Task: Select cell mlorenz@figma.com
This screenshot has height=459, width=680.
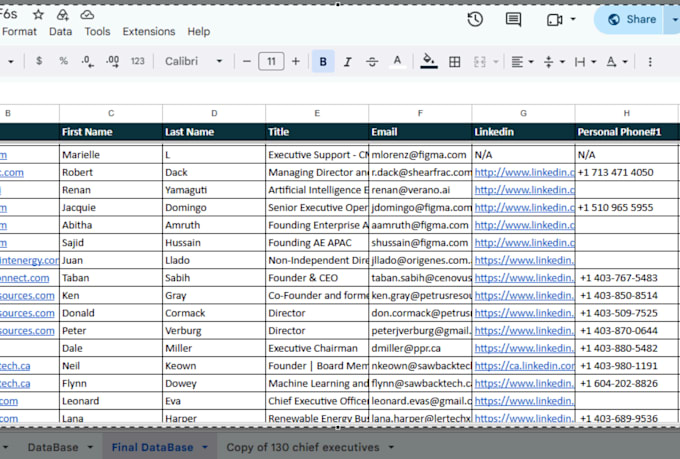Action: coord(420,155)
